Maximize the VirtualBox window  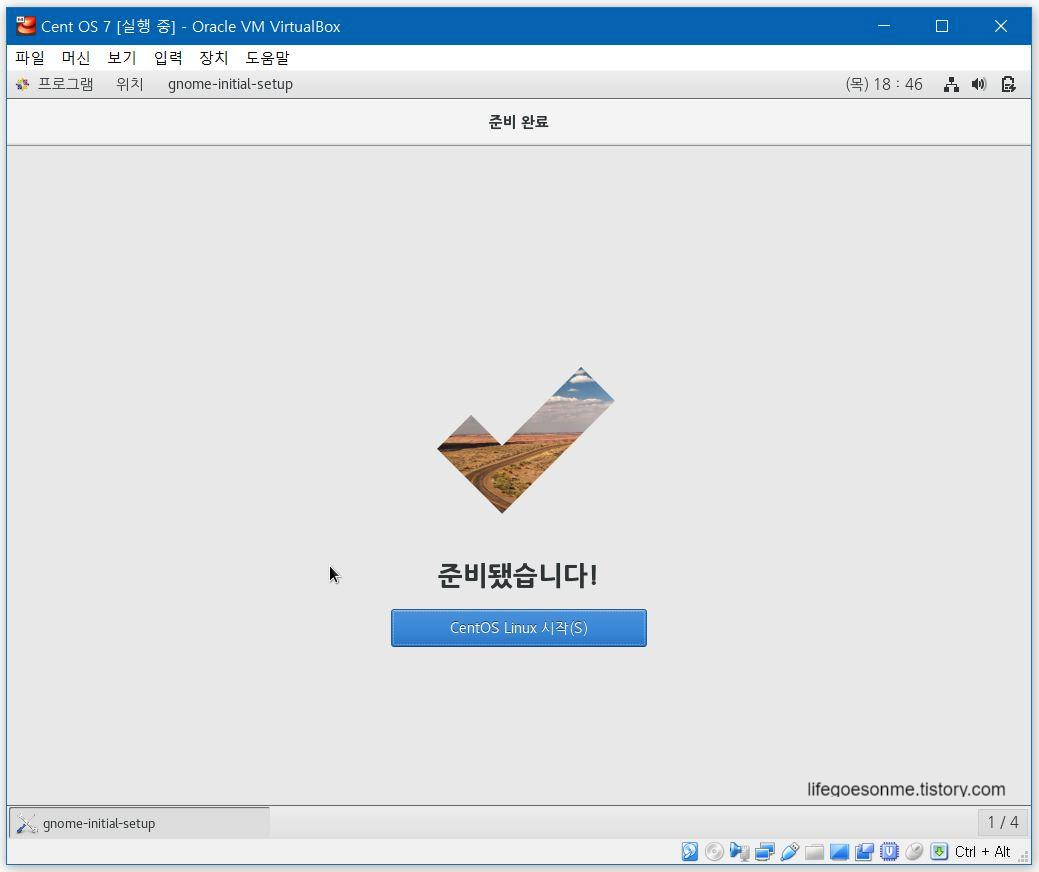coord(942,26)
